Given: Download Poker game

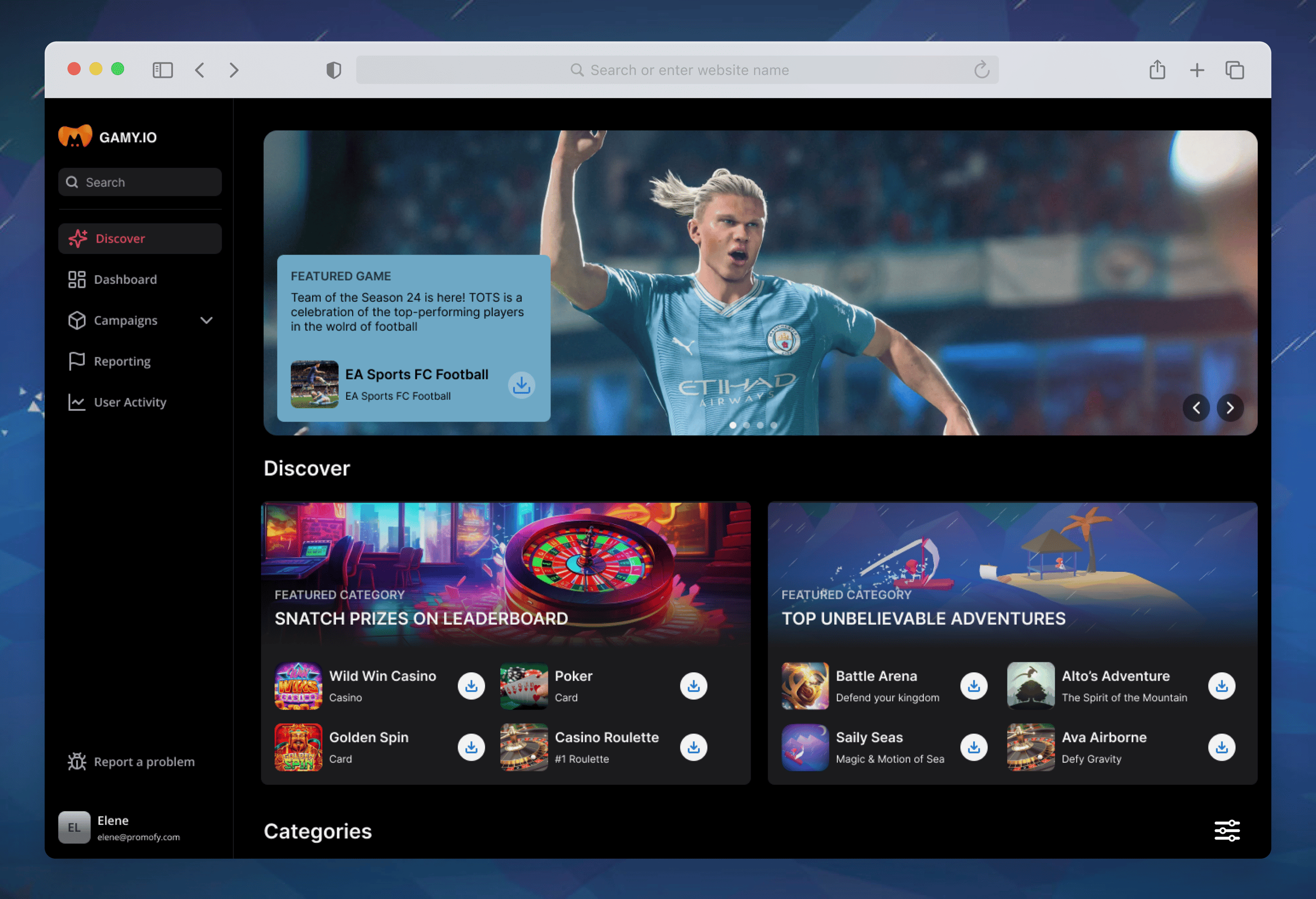Looking at the screenshot, I should [x=693, y=686].
